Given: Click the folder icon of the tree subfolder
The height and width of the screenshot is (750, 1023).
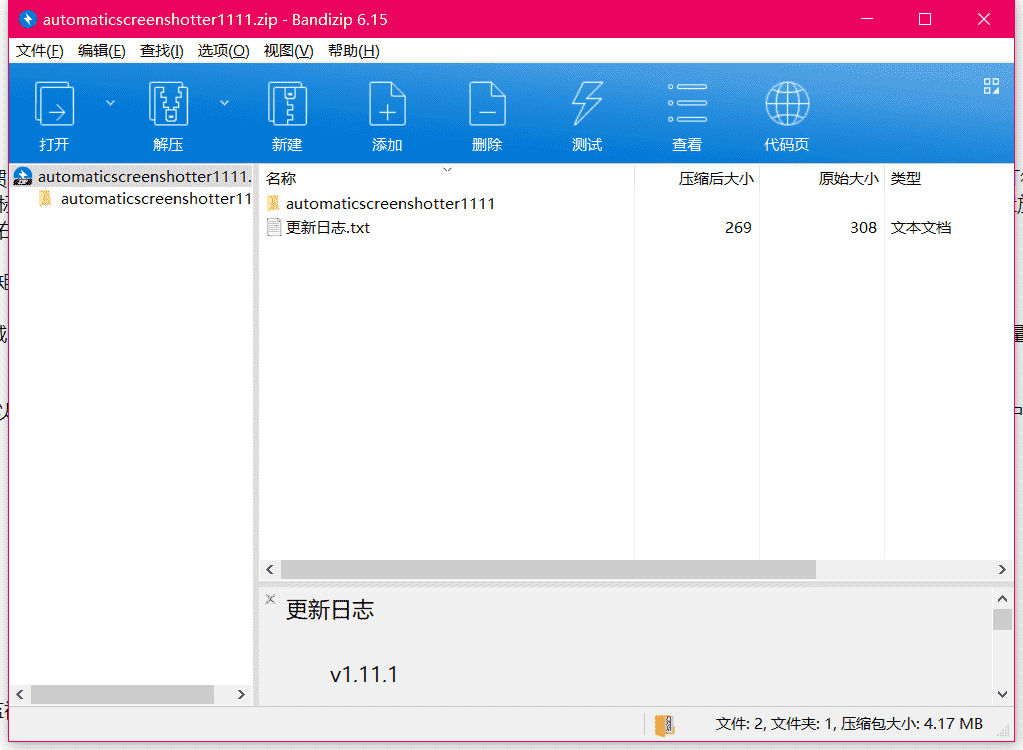Looking at the screenshot, I should click(45, 198).
